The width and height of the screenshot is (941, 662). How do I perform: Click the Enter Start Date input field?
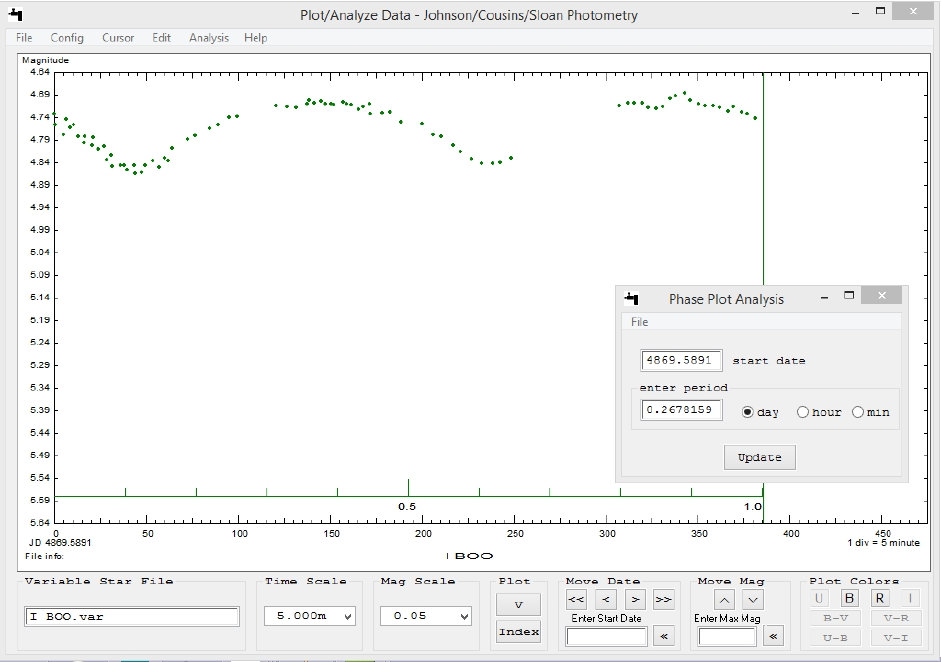[607, 636]
